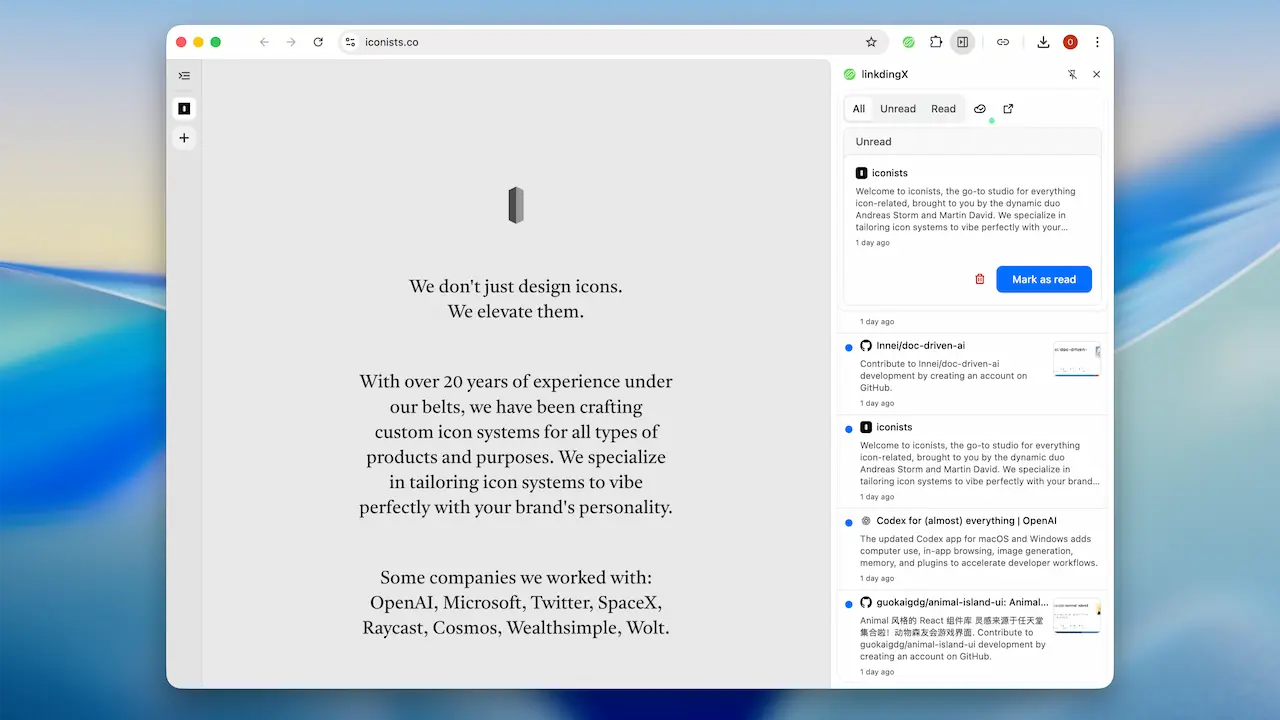
Task: Open the guokaigdg/animal-island-ui bookmark
Action: [962, 602]
